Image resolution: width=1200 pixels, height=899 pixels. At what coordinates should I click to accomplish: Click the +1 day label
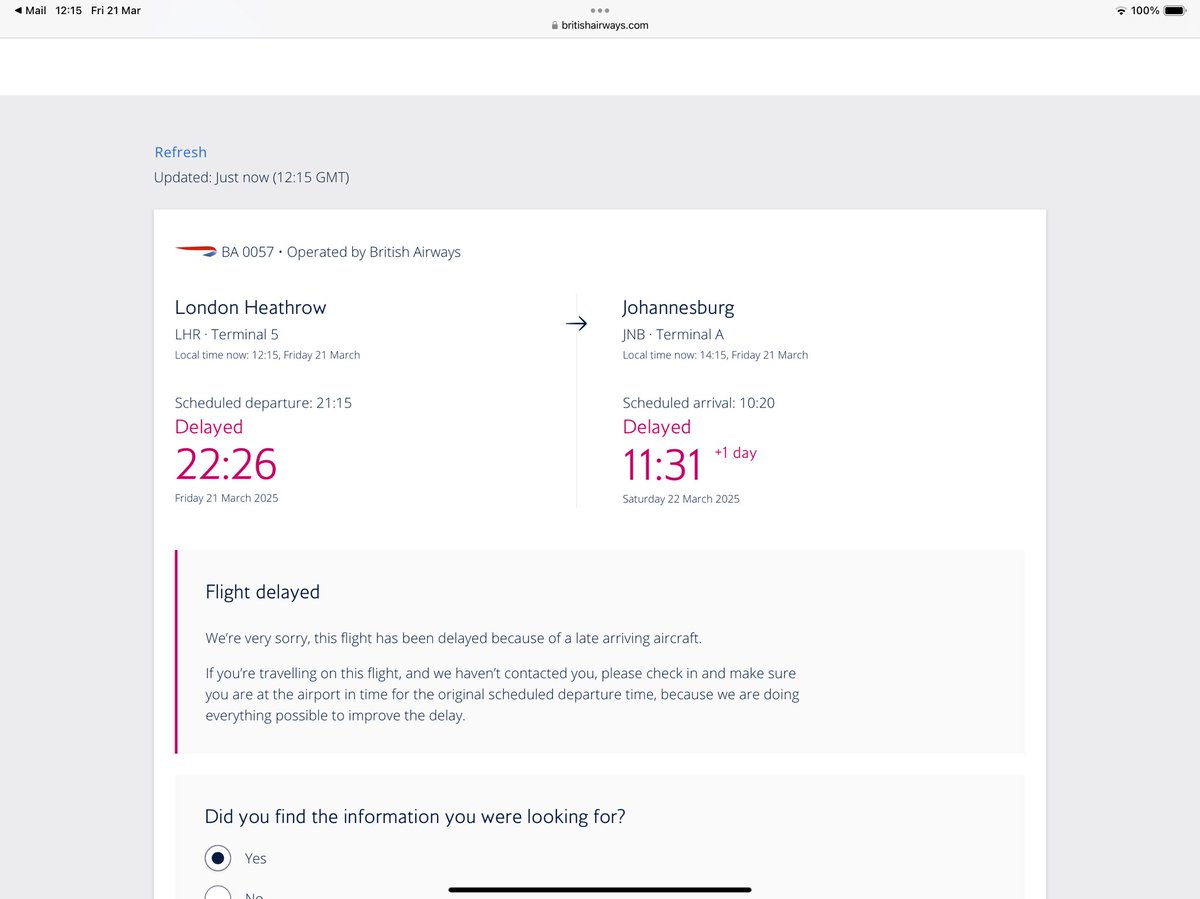[735, 453]
